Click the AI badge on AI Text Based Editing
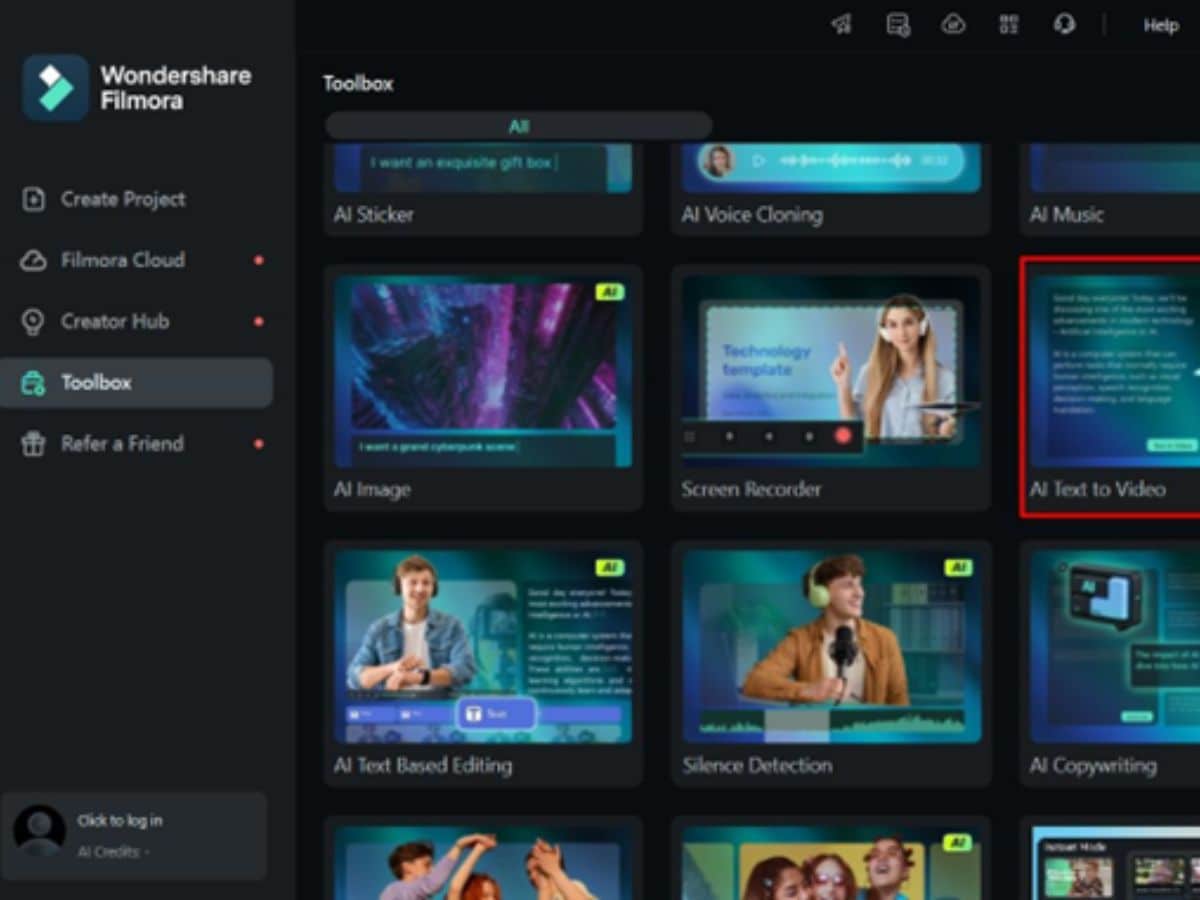Viewport: 1200px width, 900px height. pos(609,567)
